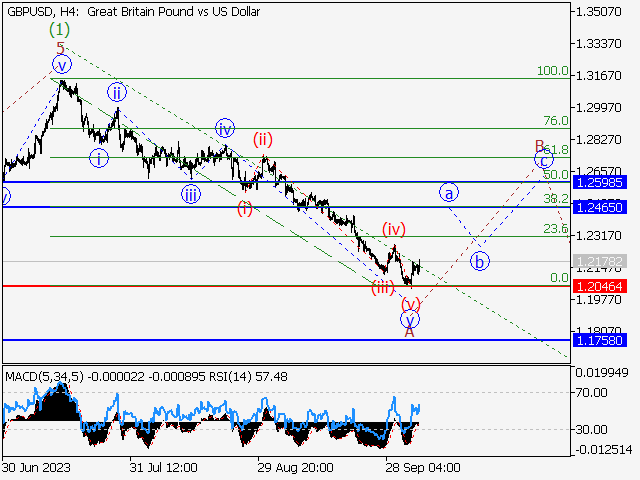Click the 30.00 RSI level label
640x480 pixels.
click(591, 429)
